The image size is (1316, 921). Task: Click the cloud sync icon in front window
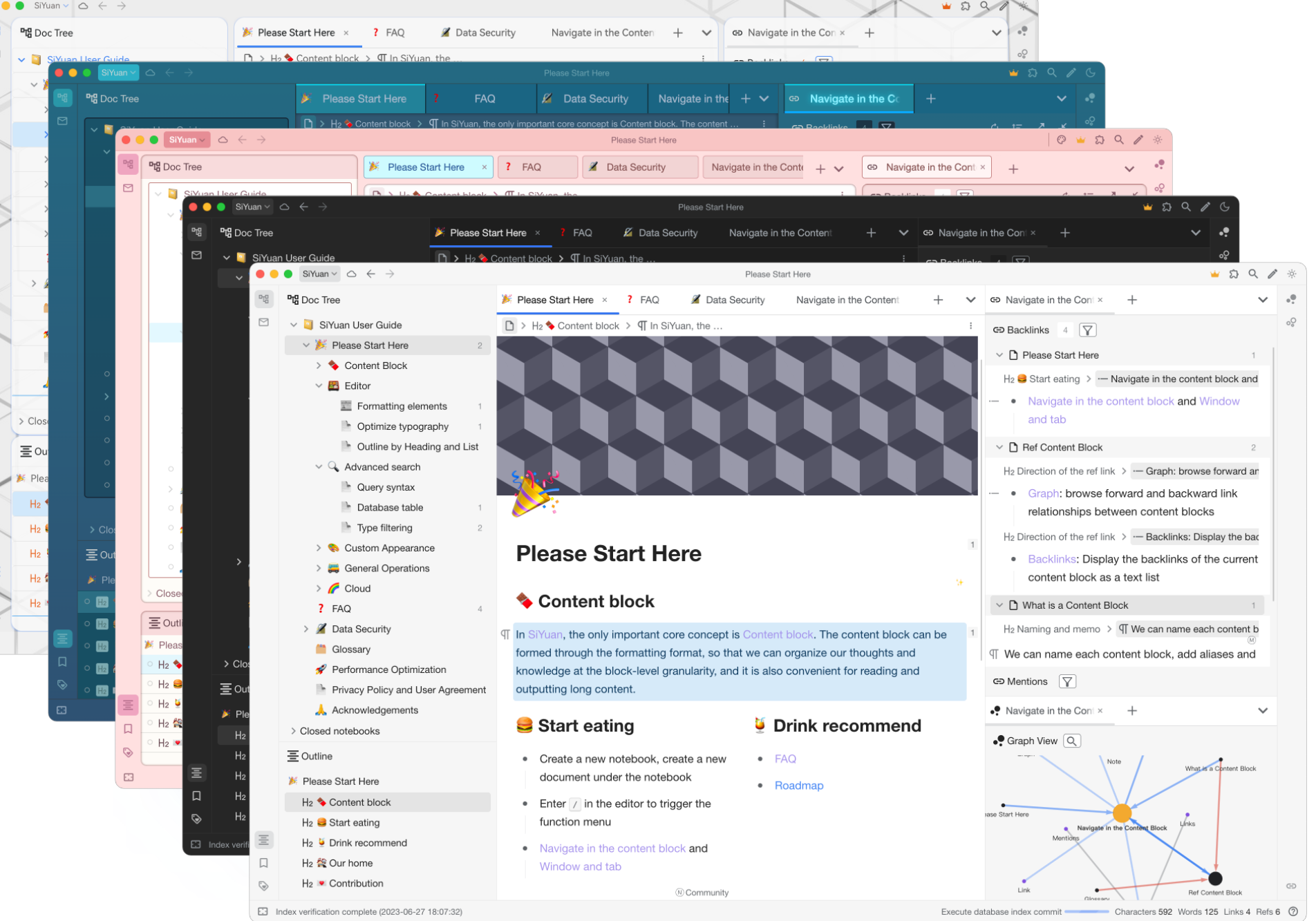(352, 274)
